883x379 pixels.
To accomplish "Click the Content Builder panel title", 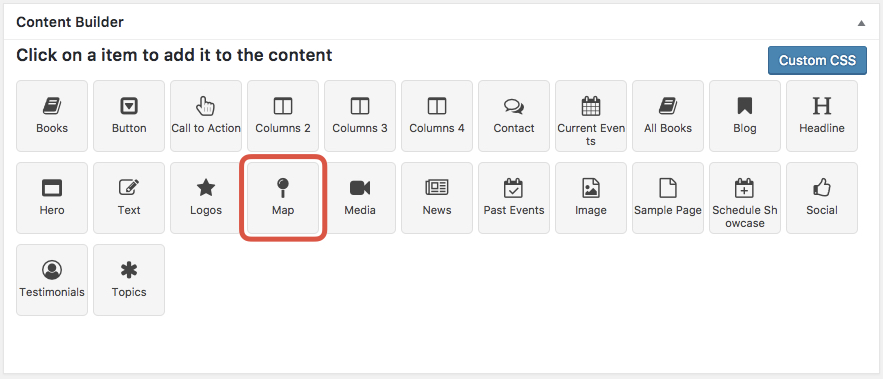I will pos(70,22).
